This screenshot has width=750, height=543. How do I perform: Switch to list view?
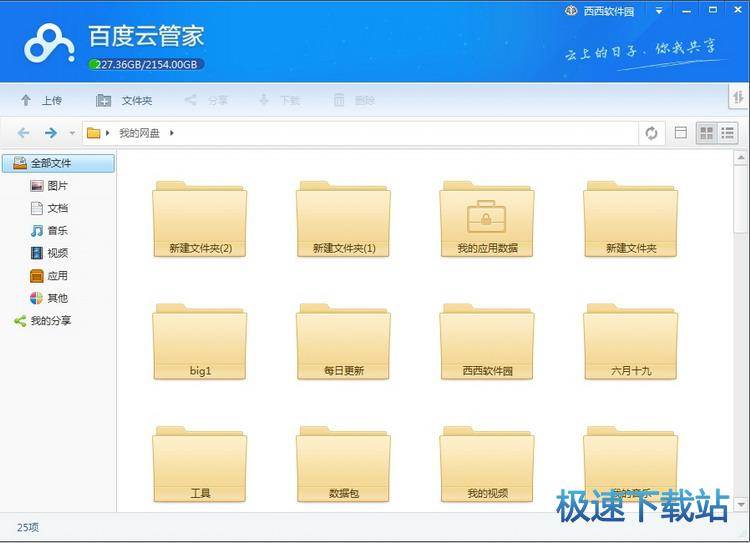pos(728,133)
